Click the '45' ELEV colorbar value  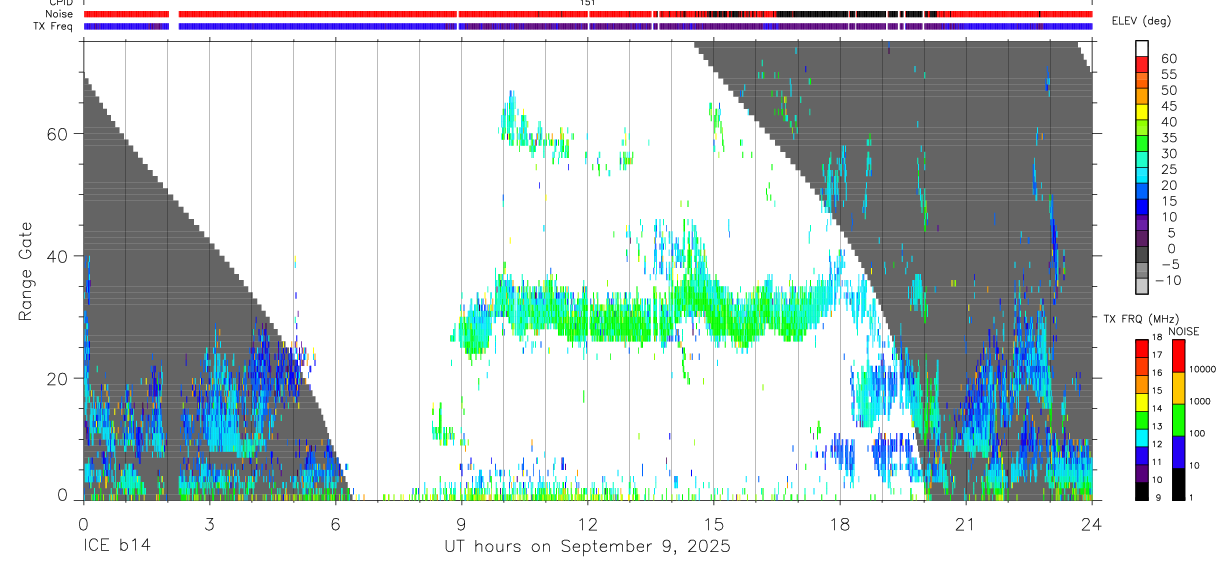click(1169, 106)
